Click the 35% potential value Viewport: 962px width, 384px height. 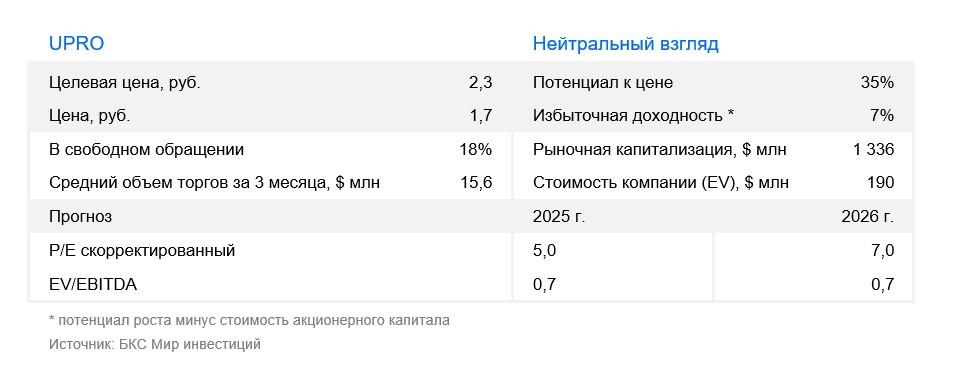(x=877, y=83)
